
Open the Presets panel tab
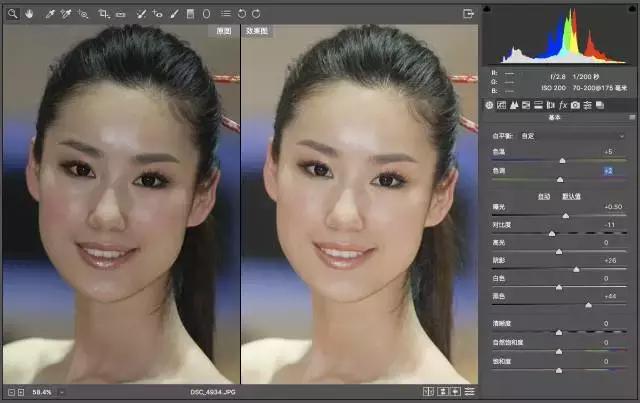tap(587, 105)
